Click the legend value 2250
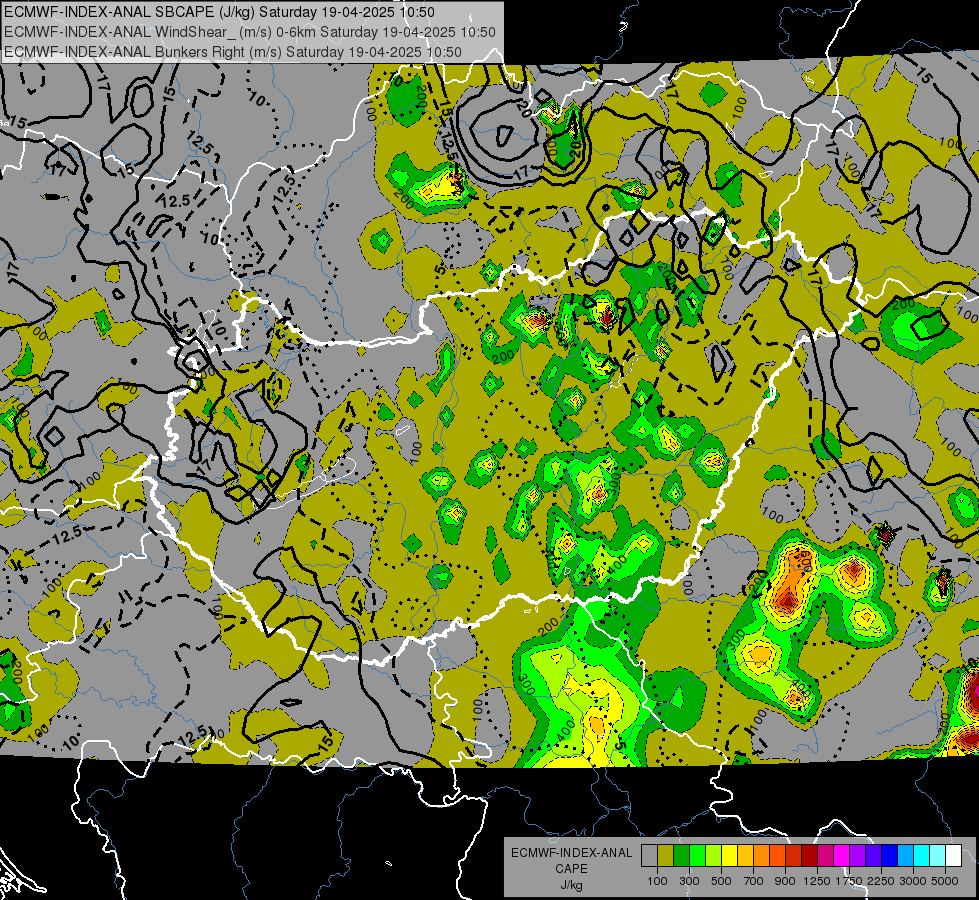 (881, 881)
